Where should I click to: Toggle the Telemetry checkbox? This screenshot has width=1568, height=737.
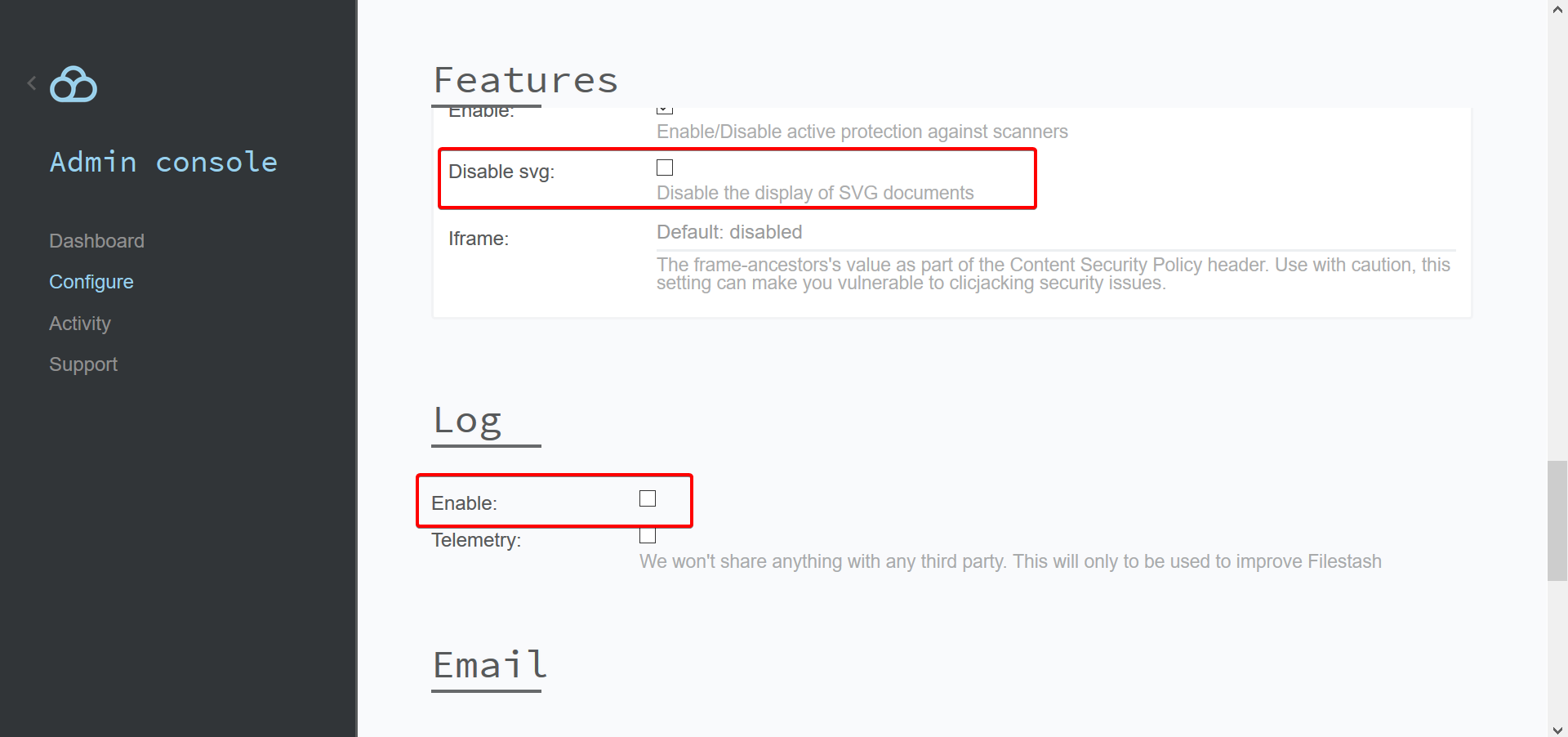coord(648,536)
